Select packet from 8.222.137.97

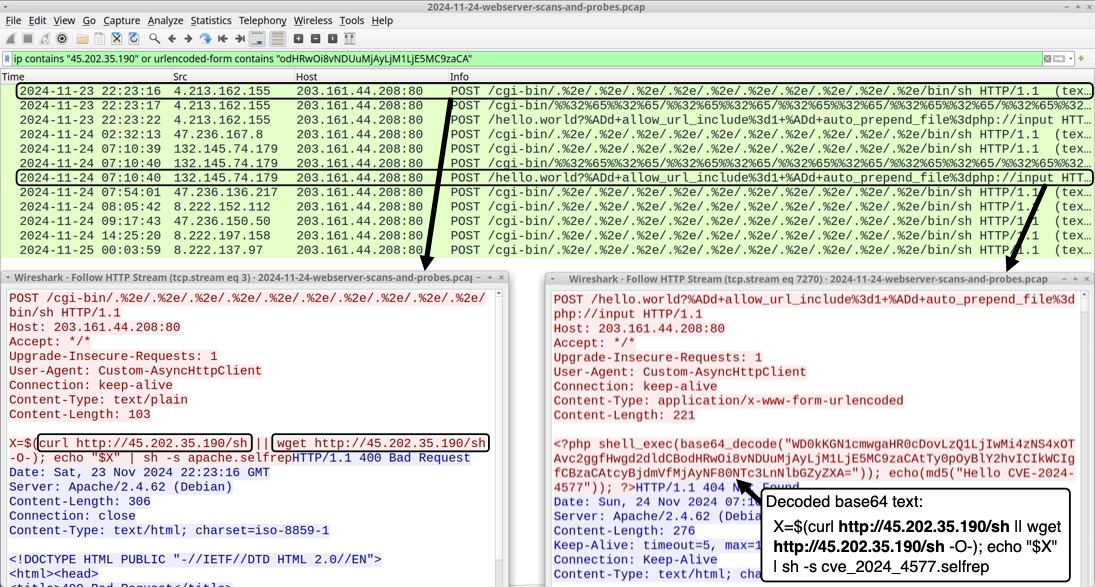coord(548,250)
